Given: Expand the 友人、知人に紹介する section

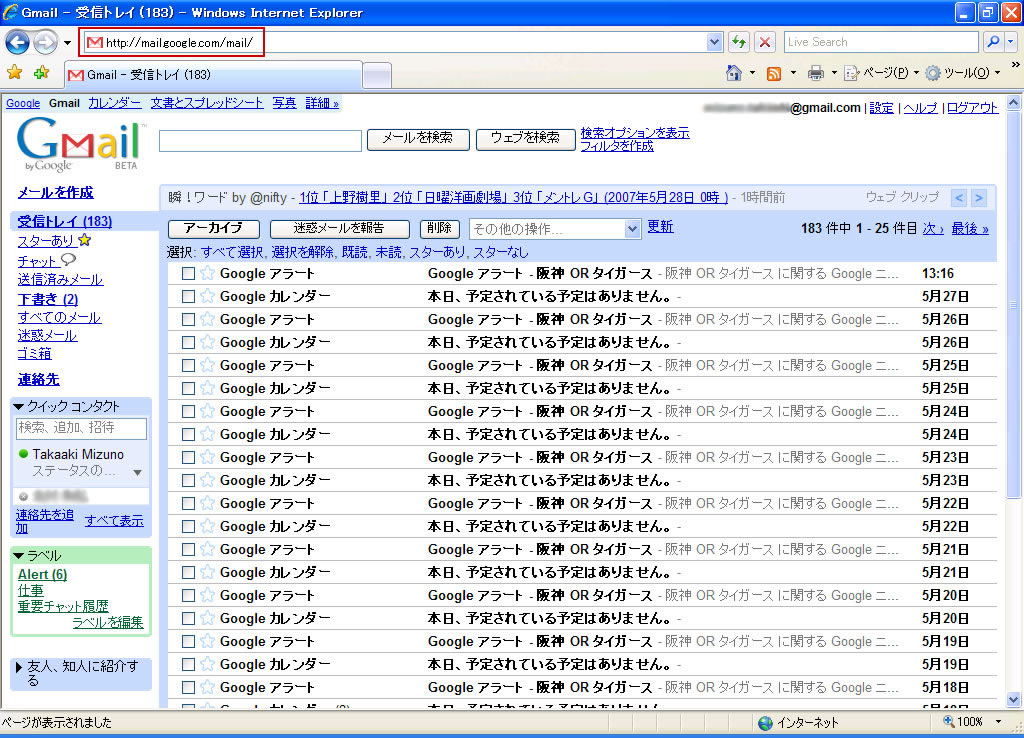Looking at the screenshot, I should (19, 666).
